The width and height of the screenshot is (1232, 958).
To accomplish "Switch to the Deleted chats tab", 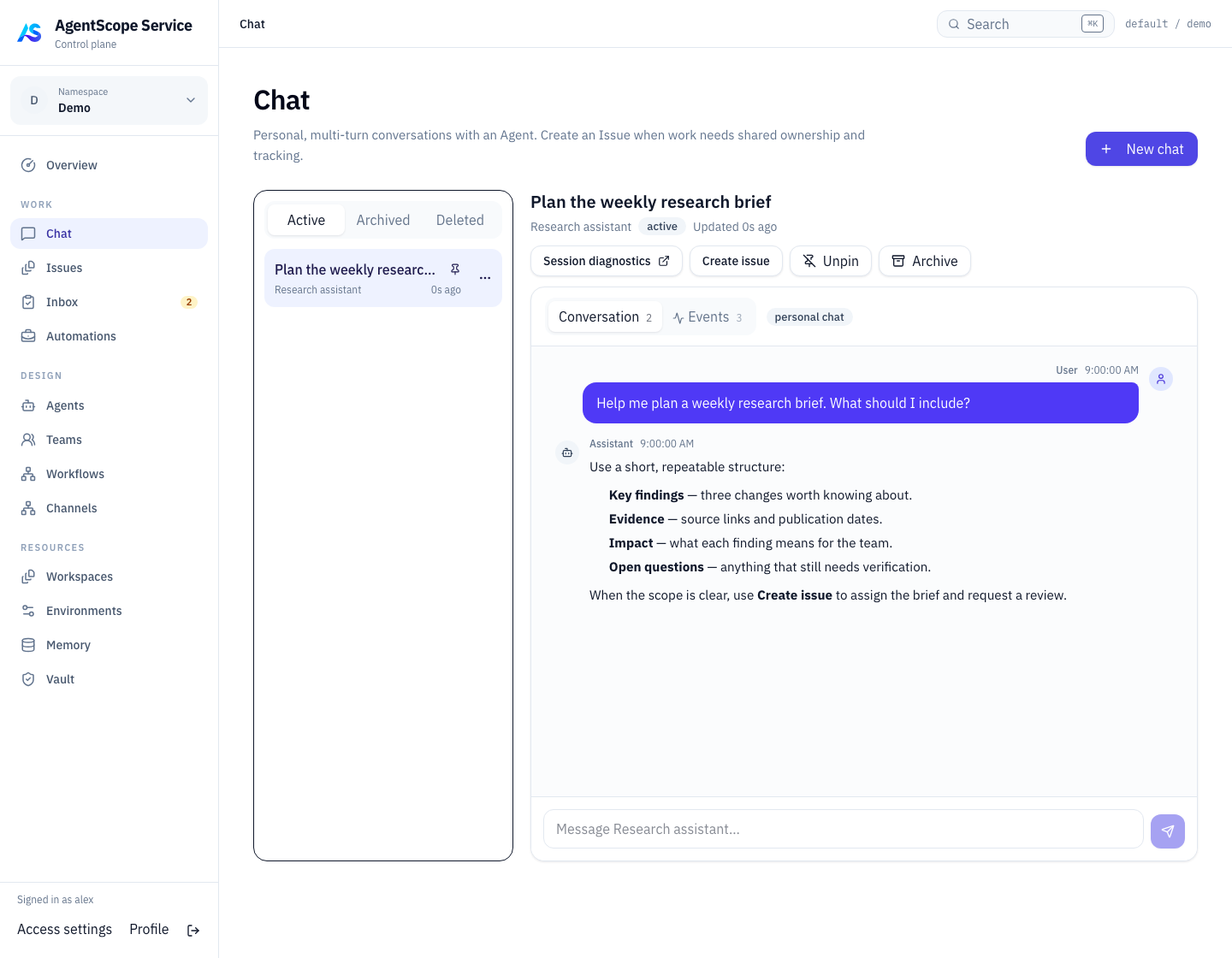I will 460,220.
